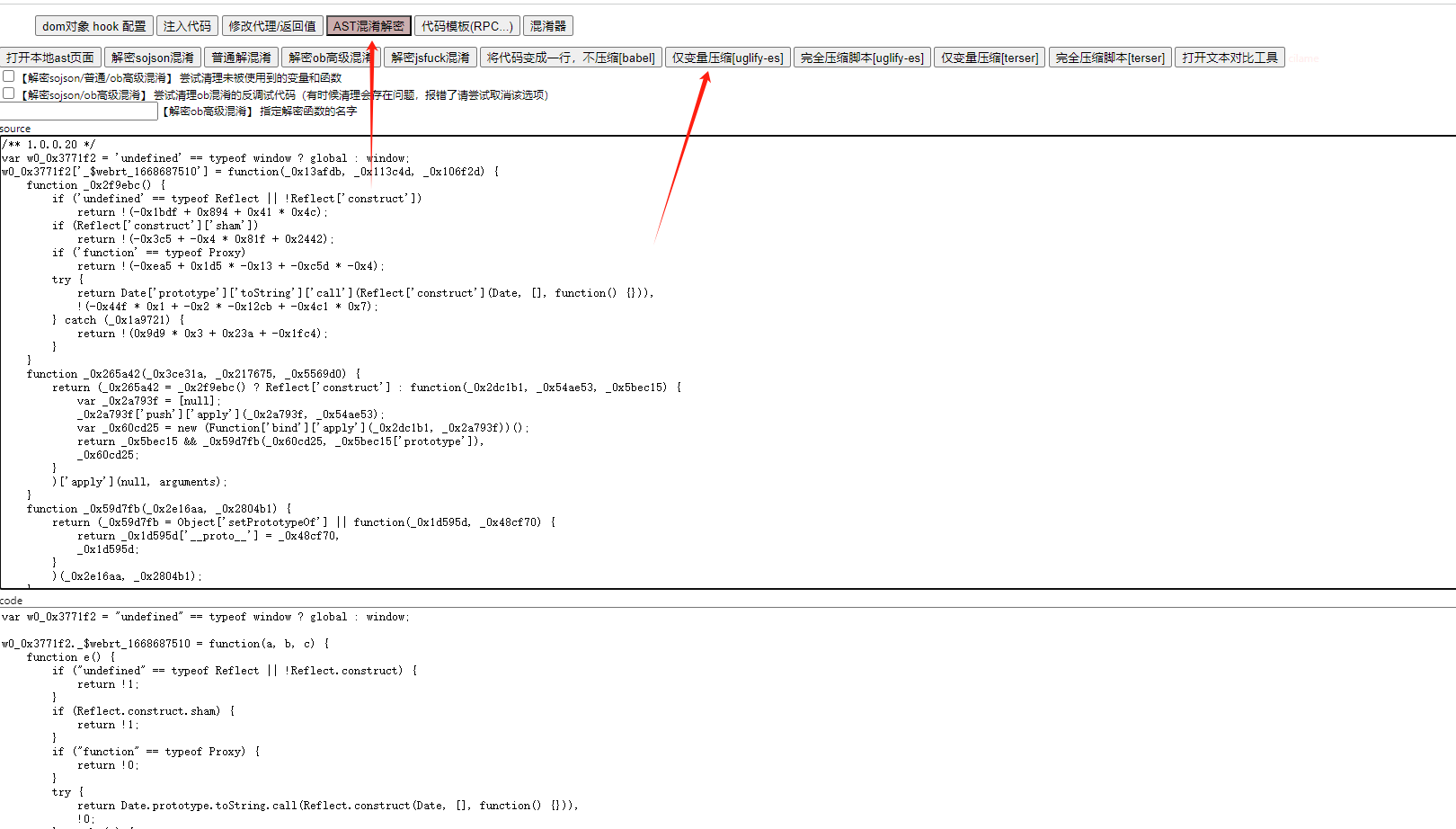
Task: Open the 修改代理/返回值 panel
Action: pyautogui.click(x=272, y=25)
